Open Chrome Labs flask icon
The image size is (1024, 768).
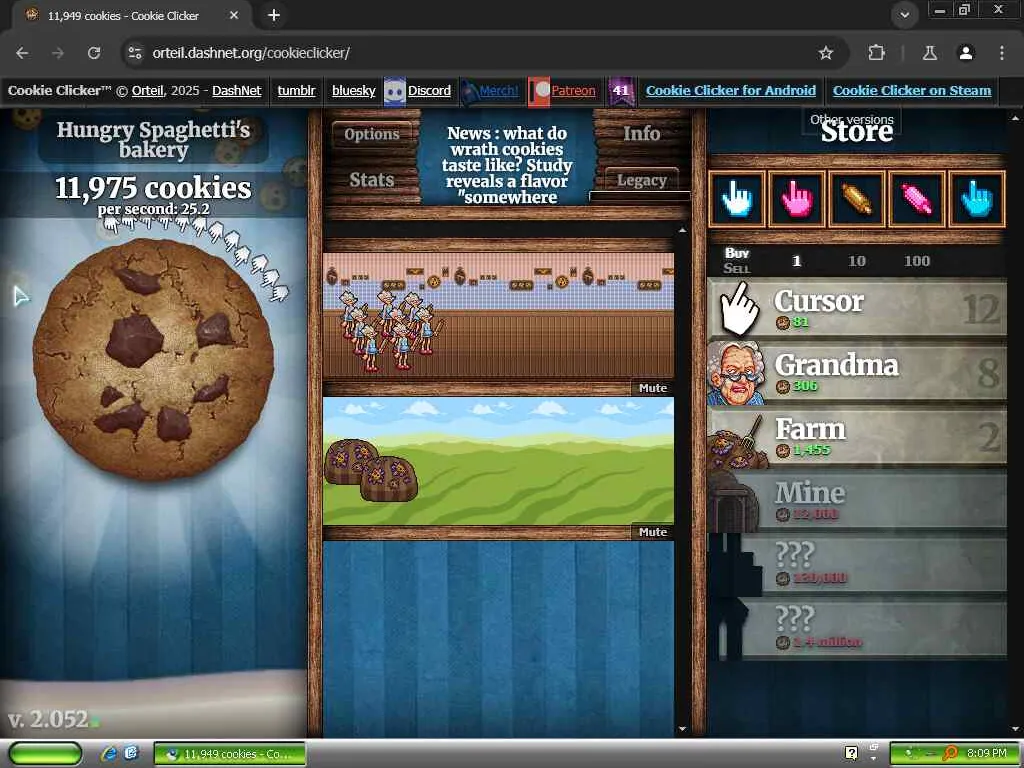(x=930, y=53)
